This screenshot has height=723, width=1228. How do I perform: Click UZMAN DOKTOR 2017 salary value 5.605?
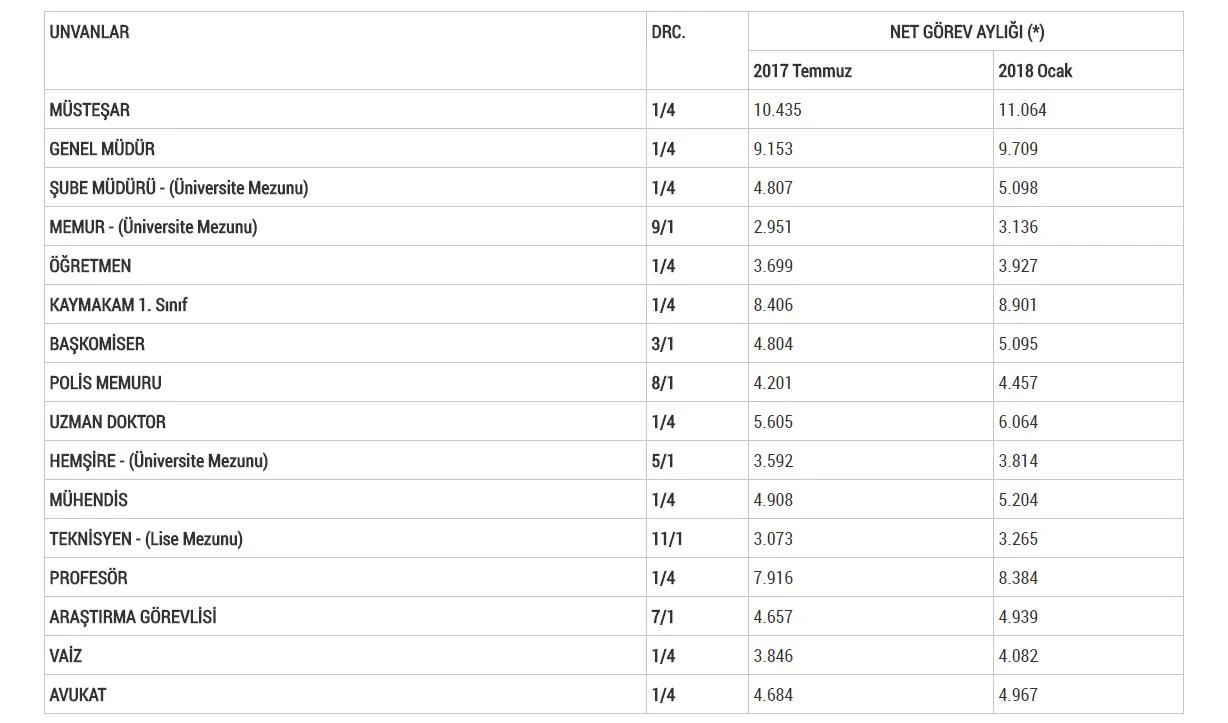click(x=773, y=422)
